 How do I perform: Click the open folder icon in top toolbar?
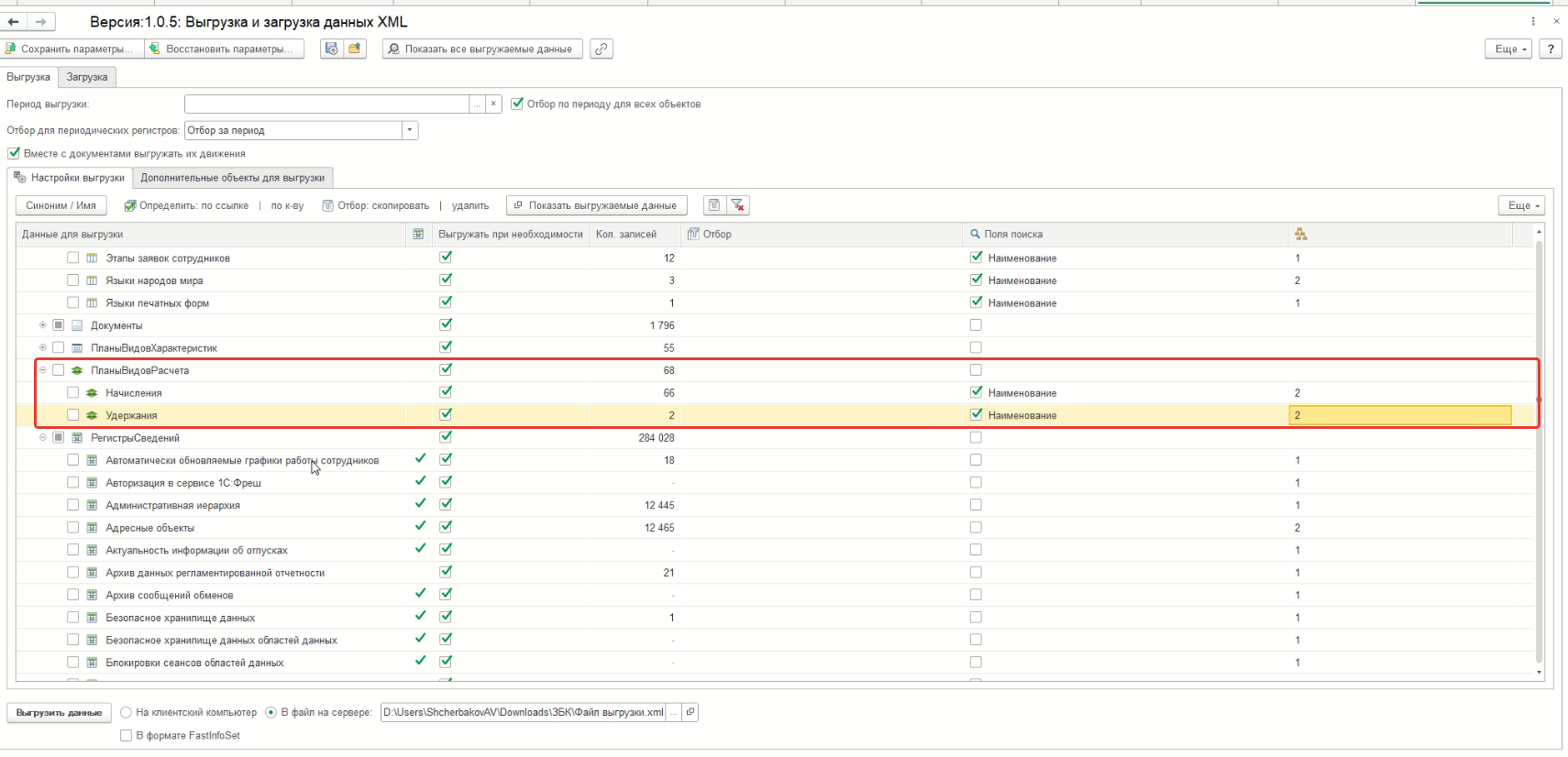pos(354,49)
